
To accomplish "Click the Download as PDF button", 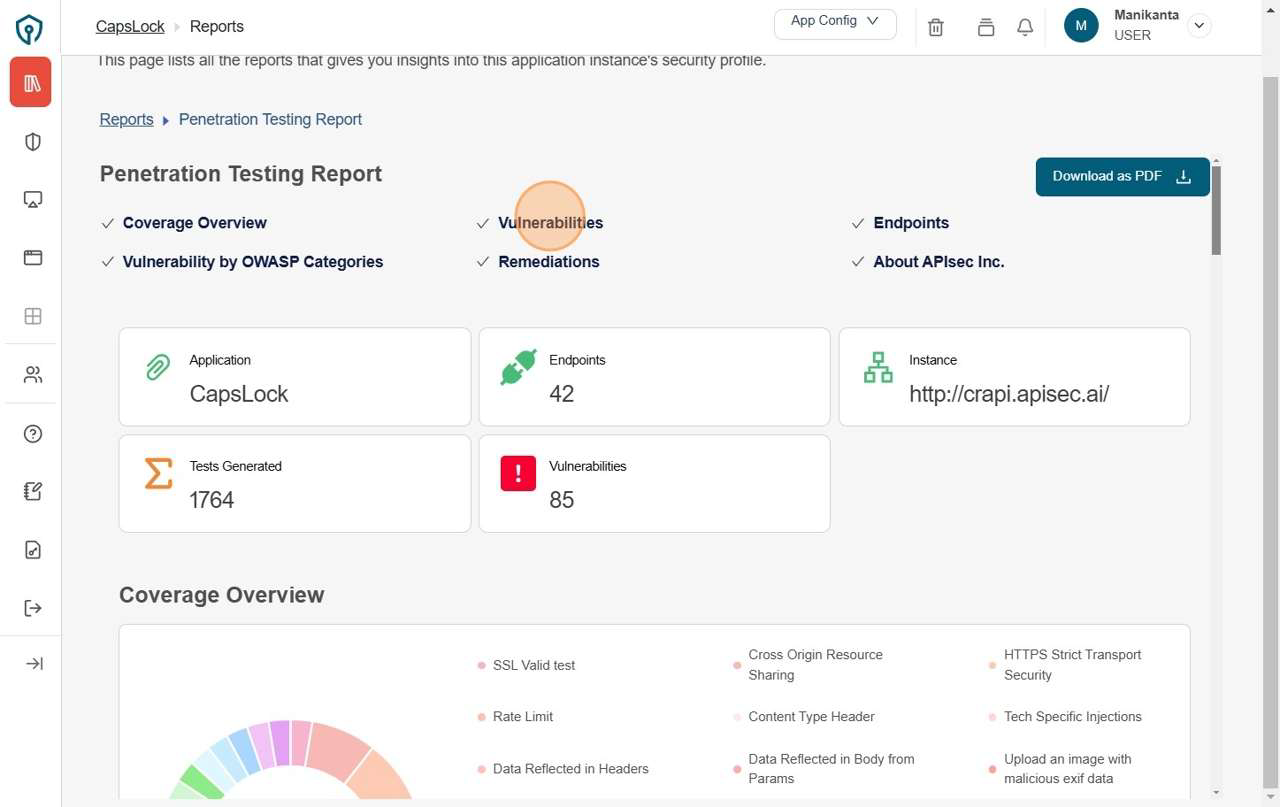I will click(x=1122, y=176).
